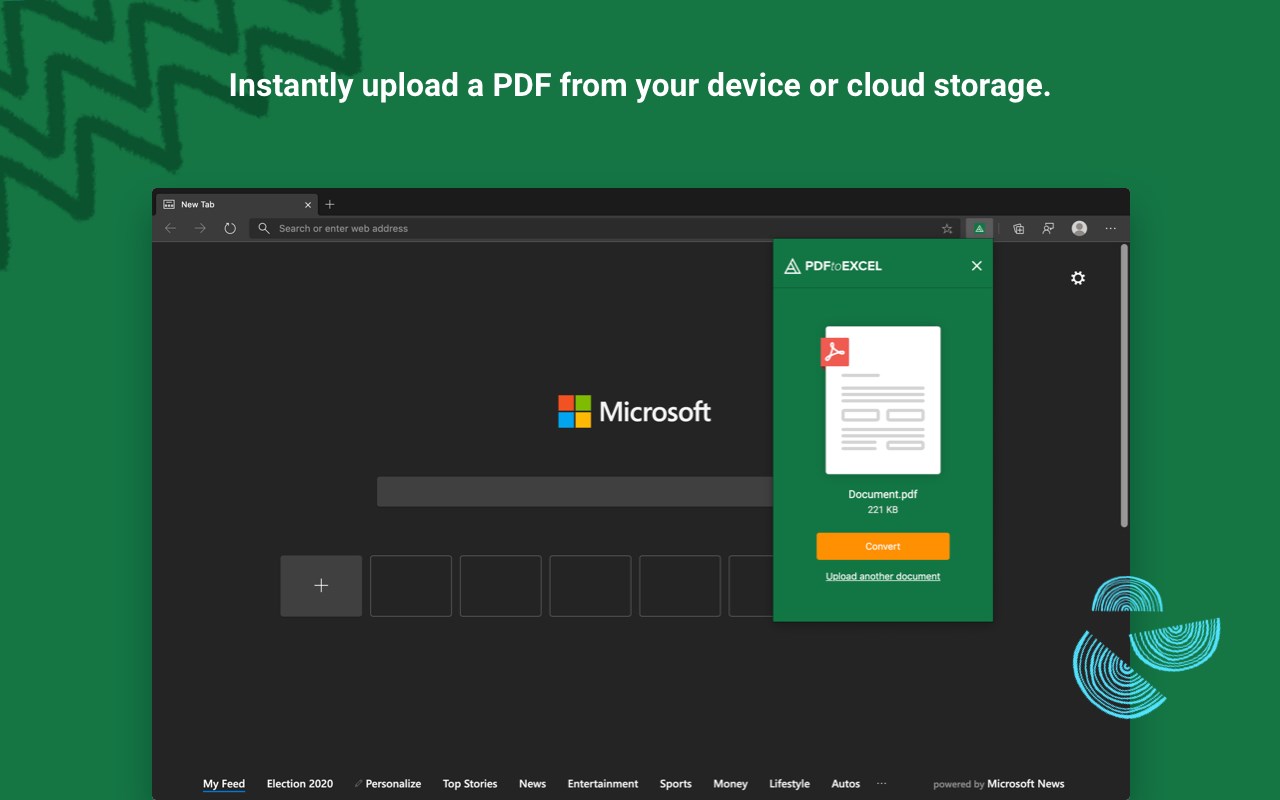The width and height of the screenshot is (1280, 800).
Task: Refresh the current page
Action: click(x=230, y=229)
